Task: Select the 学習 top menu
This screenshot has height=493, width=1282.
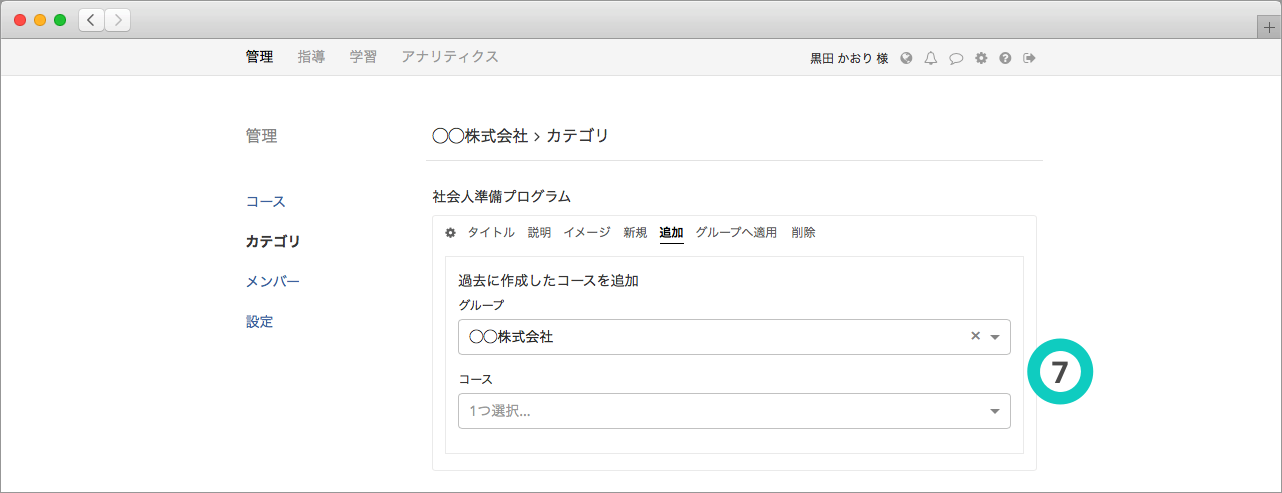Action: (x=363, y=57)
